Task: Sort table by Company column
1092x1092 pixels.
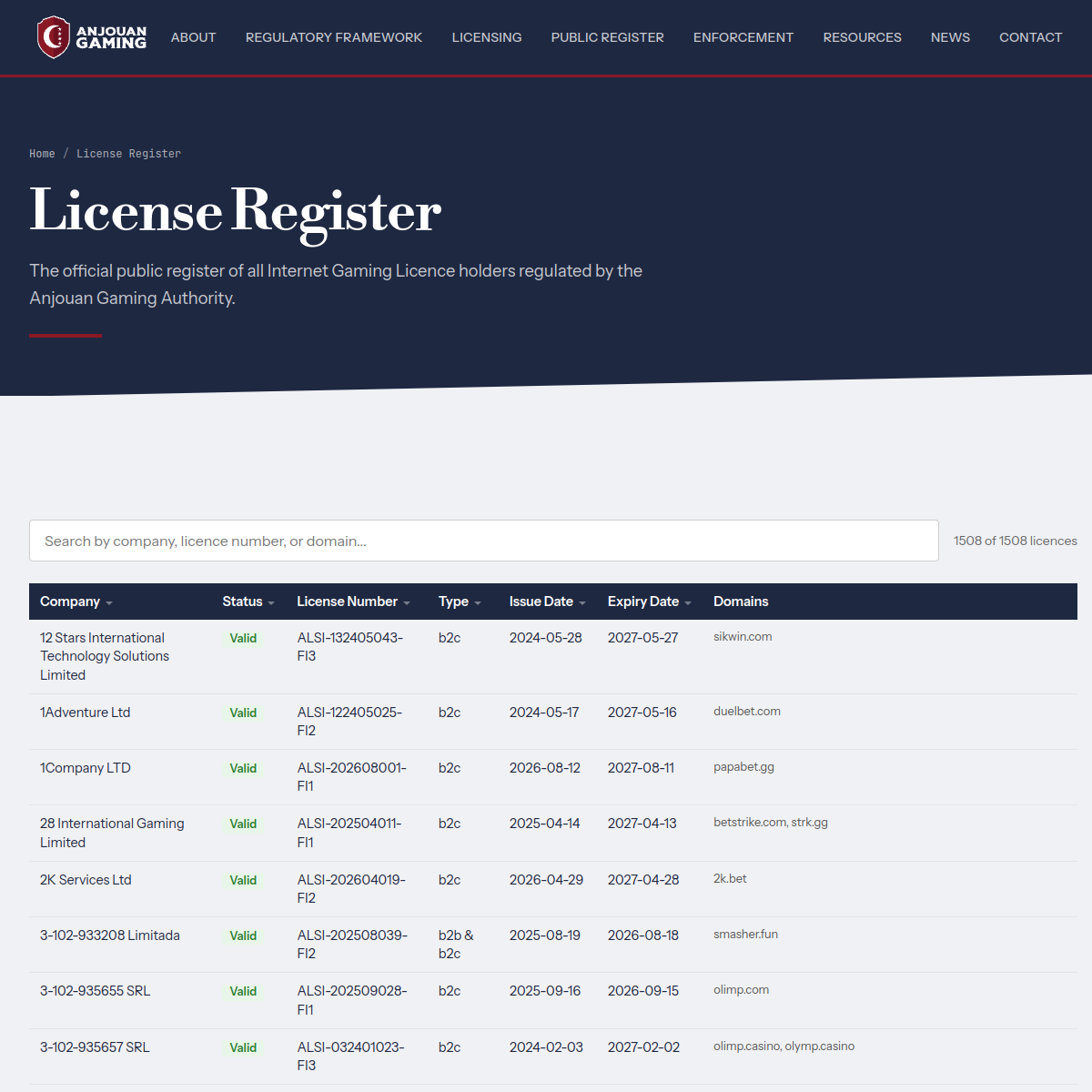Action: 76,602
